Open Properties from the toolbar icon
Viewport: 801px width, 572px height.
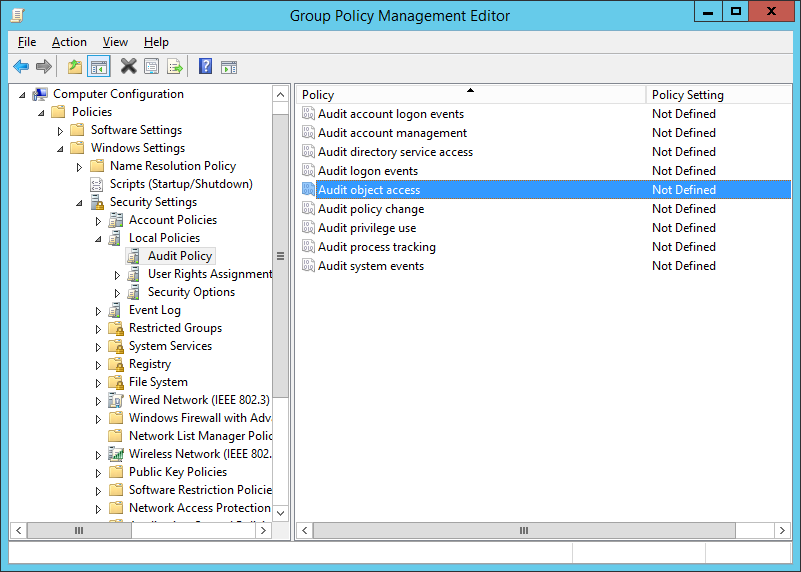point(152,66)
